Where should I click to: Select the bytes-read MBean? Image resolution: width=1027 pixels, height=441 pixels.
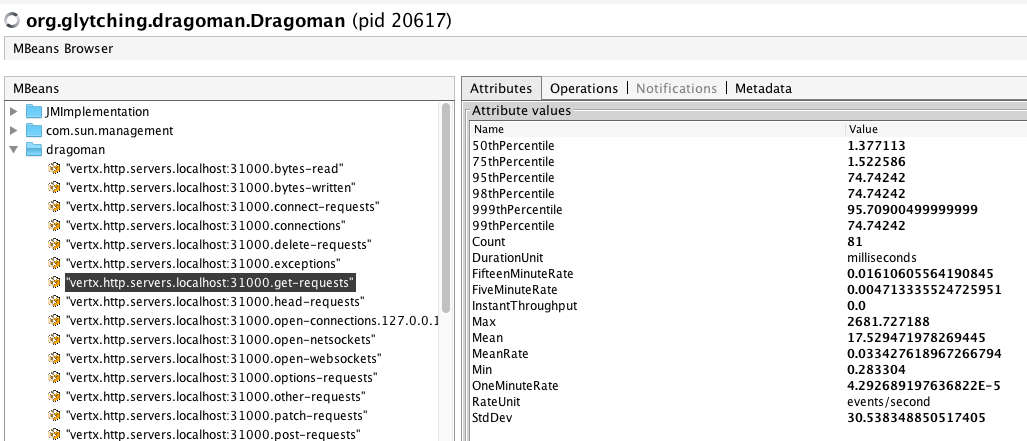pos(205,169)
